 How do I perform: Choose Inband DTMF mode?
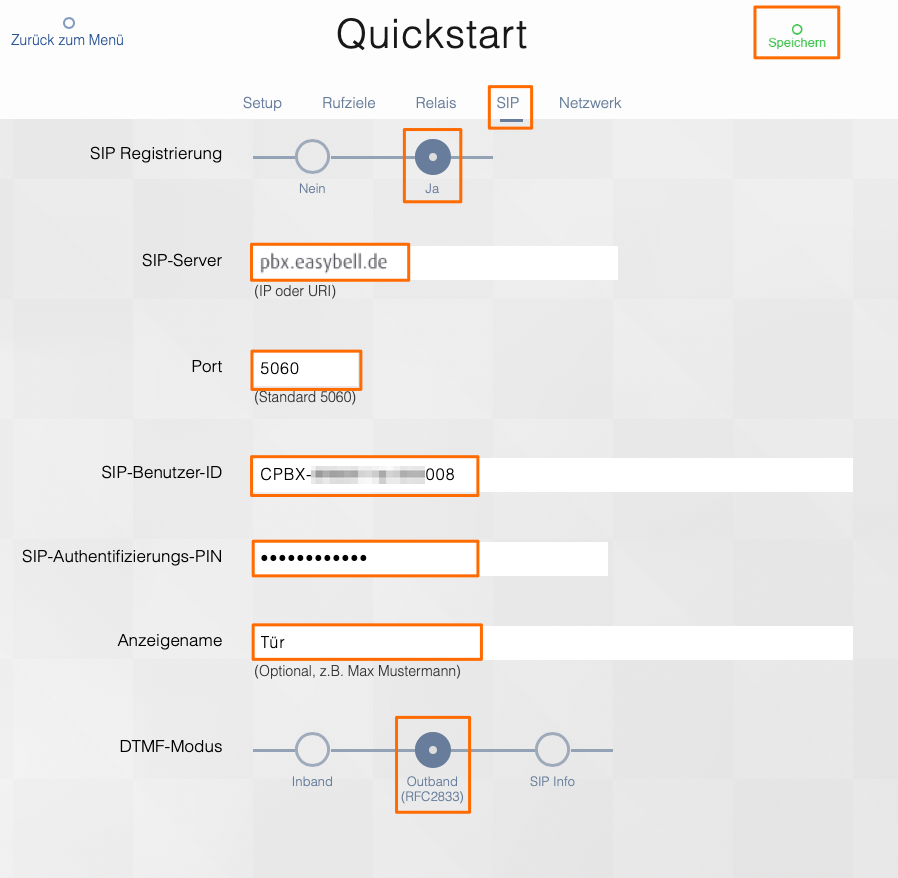(x=312, y=750)
